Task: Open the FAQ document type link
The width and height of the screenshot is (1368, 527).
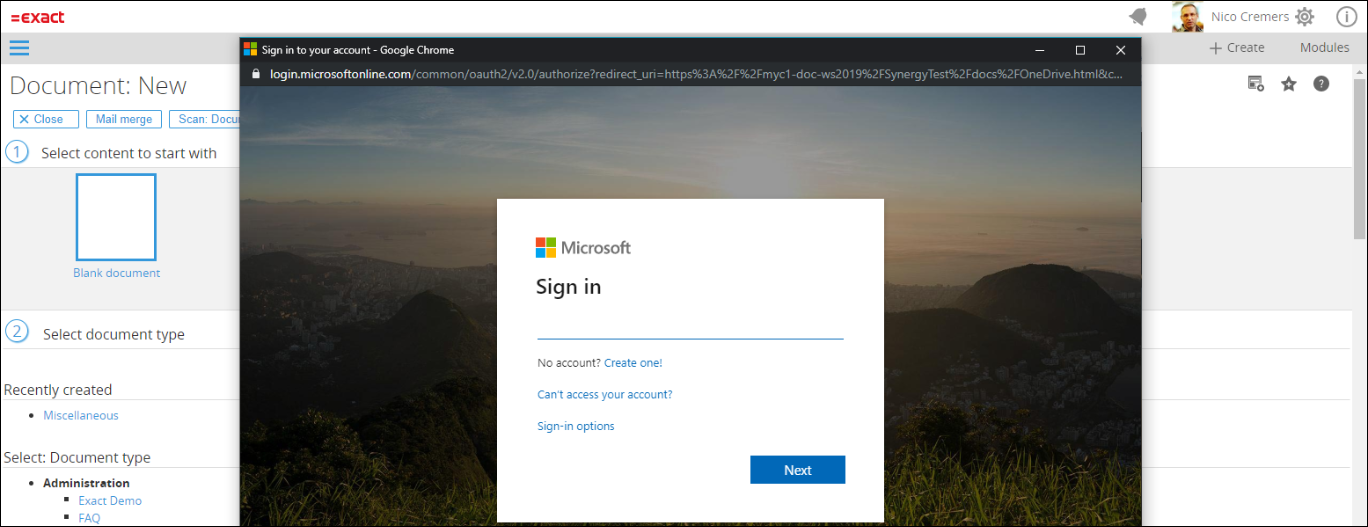Action: pyautogui.click(x=89, y=518)
